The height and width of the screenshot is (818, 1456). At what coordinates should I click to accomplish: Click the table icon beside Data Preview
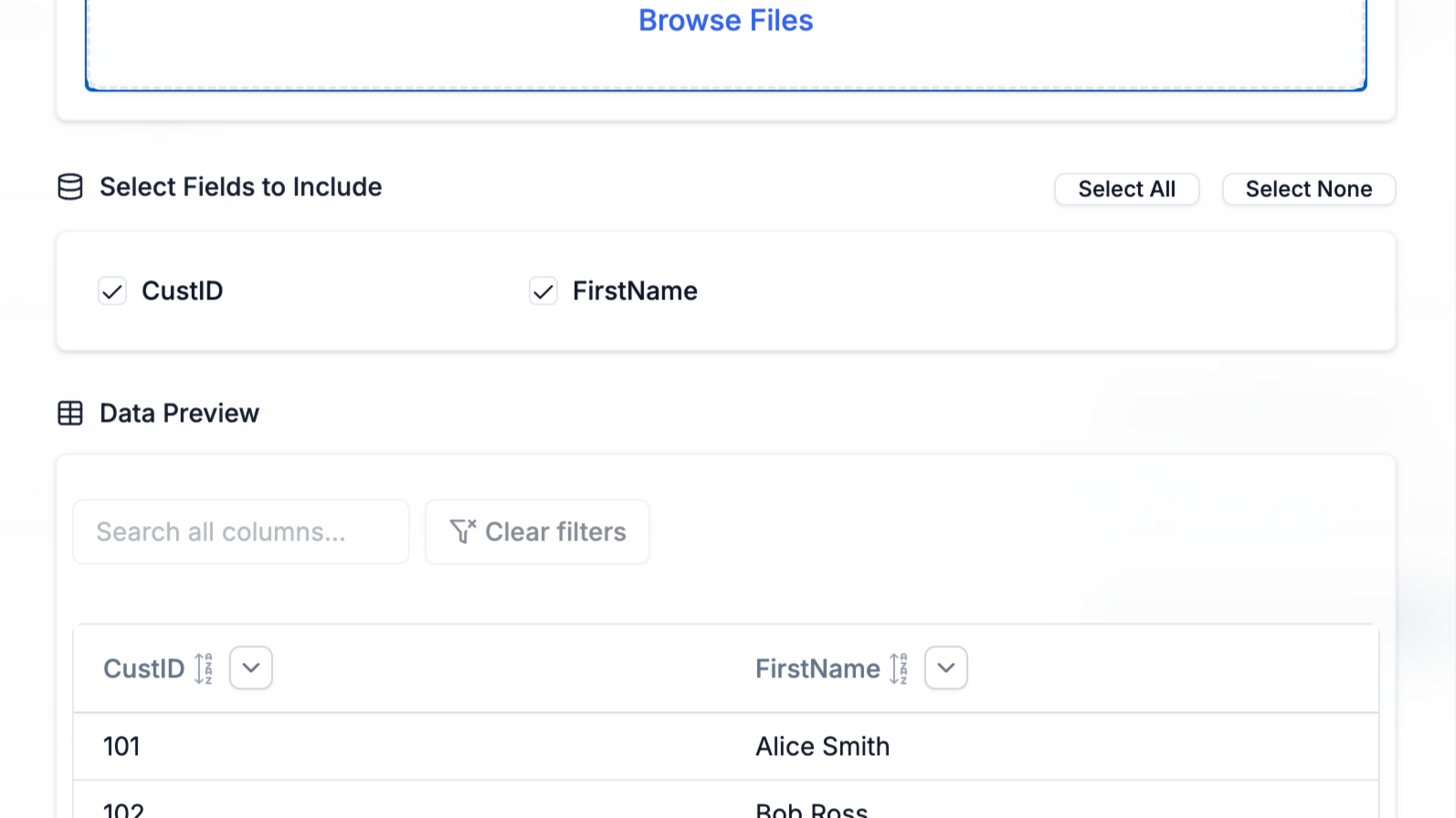(x=70, y=413)
